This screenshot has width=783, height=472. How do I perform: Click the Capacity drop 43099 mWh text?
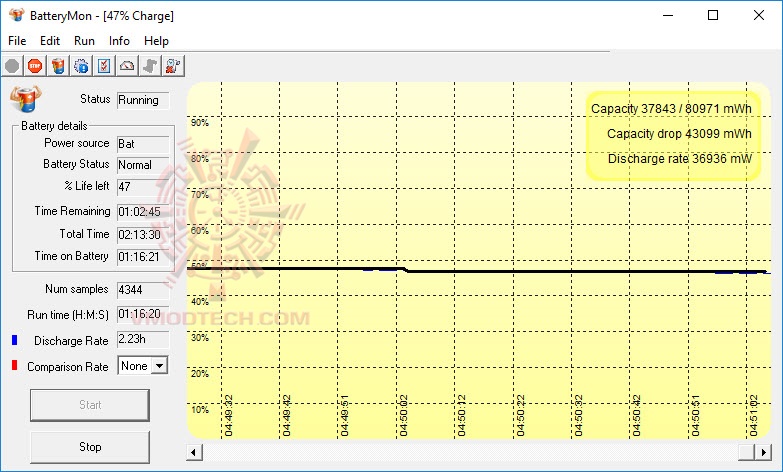pos(679,134)
